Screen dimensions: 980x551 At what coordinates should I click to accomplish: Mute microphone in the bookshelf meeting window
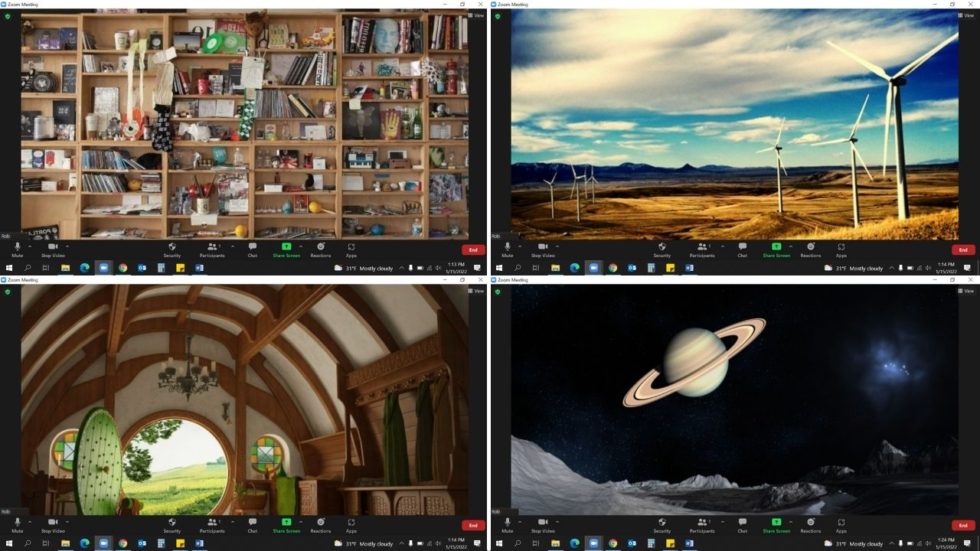point(17,248)
